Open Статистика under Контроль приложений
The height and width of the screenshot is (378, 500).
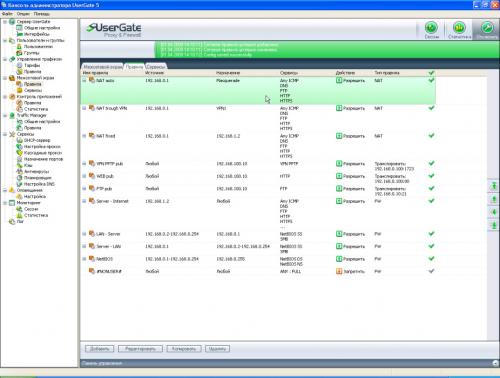[x=36, y=109]
